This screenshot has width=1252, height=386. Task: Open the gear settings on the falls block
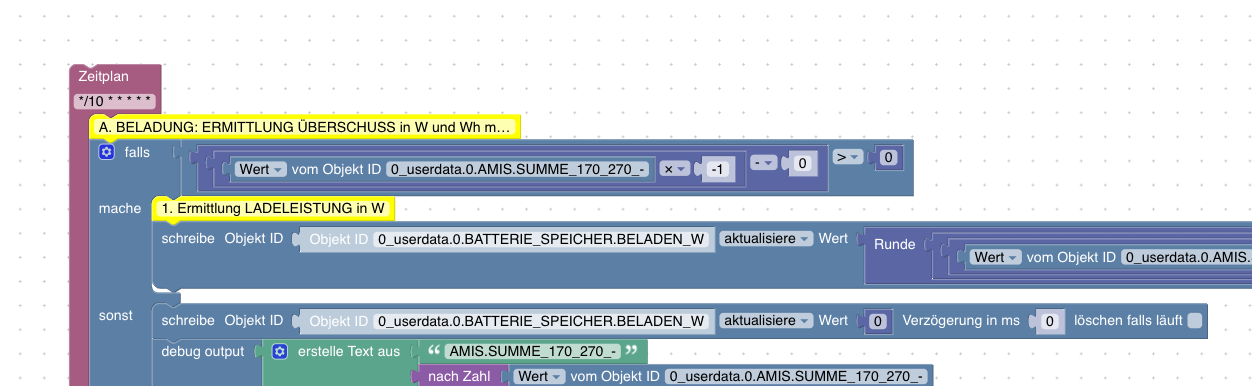pos(107,153)
